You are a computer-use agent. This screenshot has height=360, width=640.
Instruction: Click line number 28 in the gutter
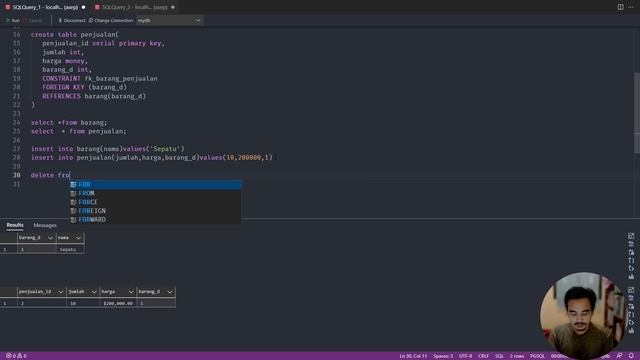tap(16, 158)
